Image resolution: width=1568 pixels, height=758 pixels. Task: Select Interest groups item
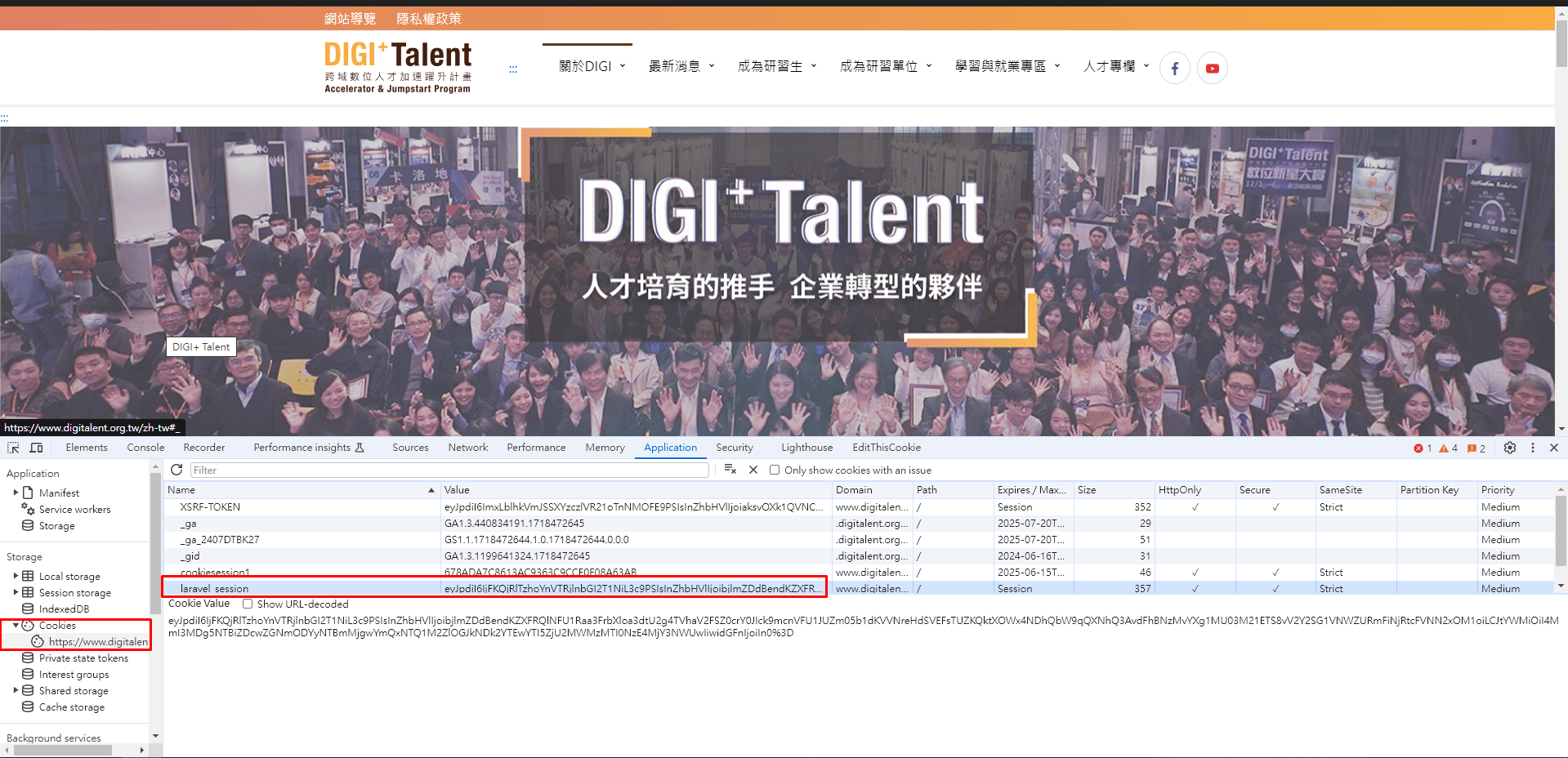tap(74, 674)
